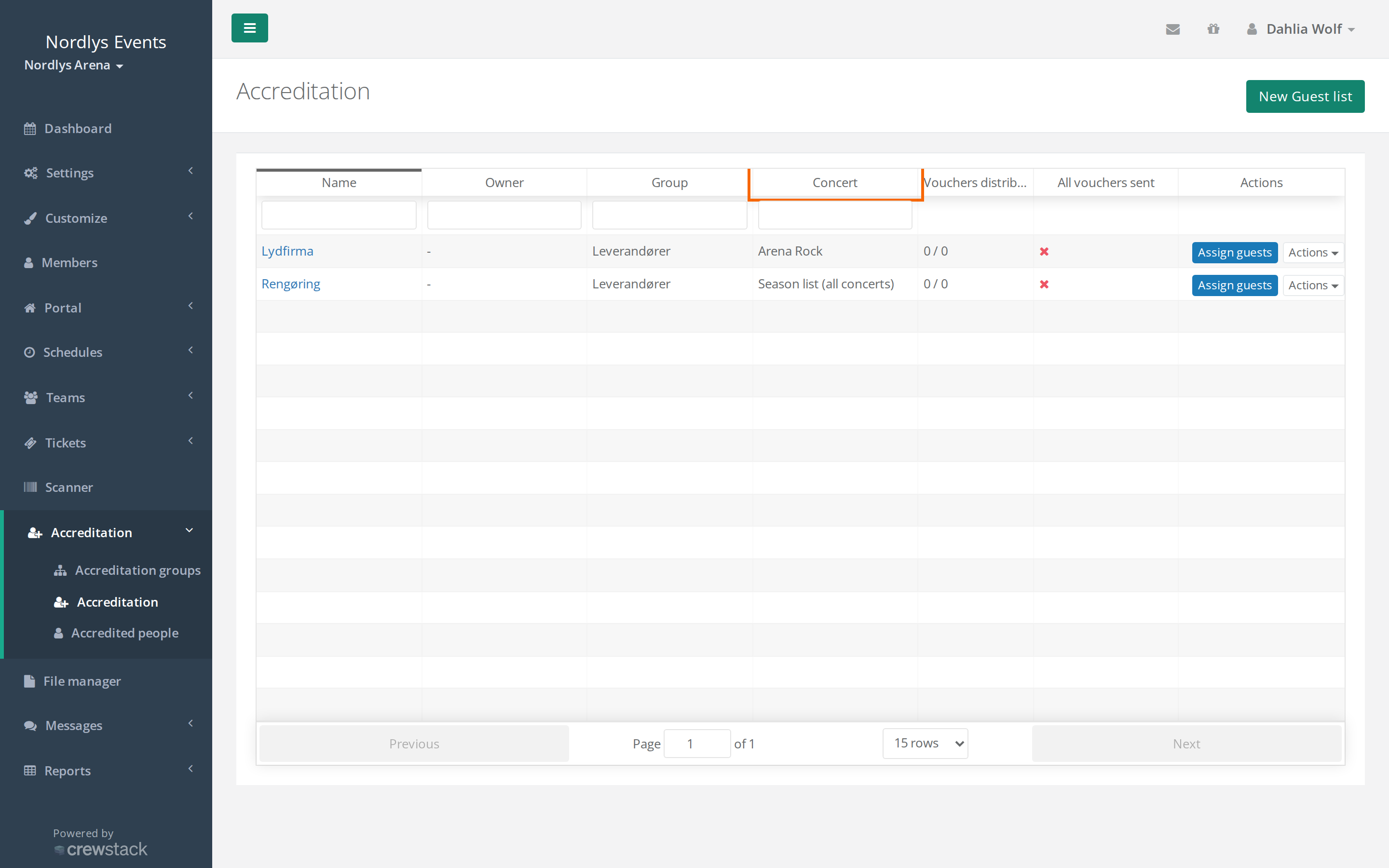Toggle the sidebar with the hamburger button
Screen dimensions: 1389x868
point(249,28)
